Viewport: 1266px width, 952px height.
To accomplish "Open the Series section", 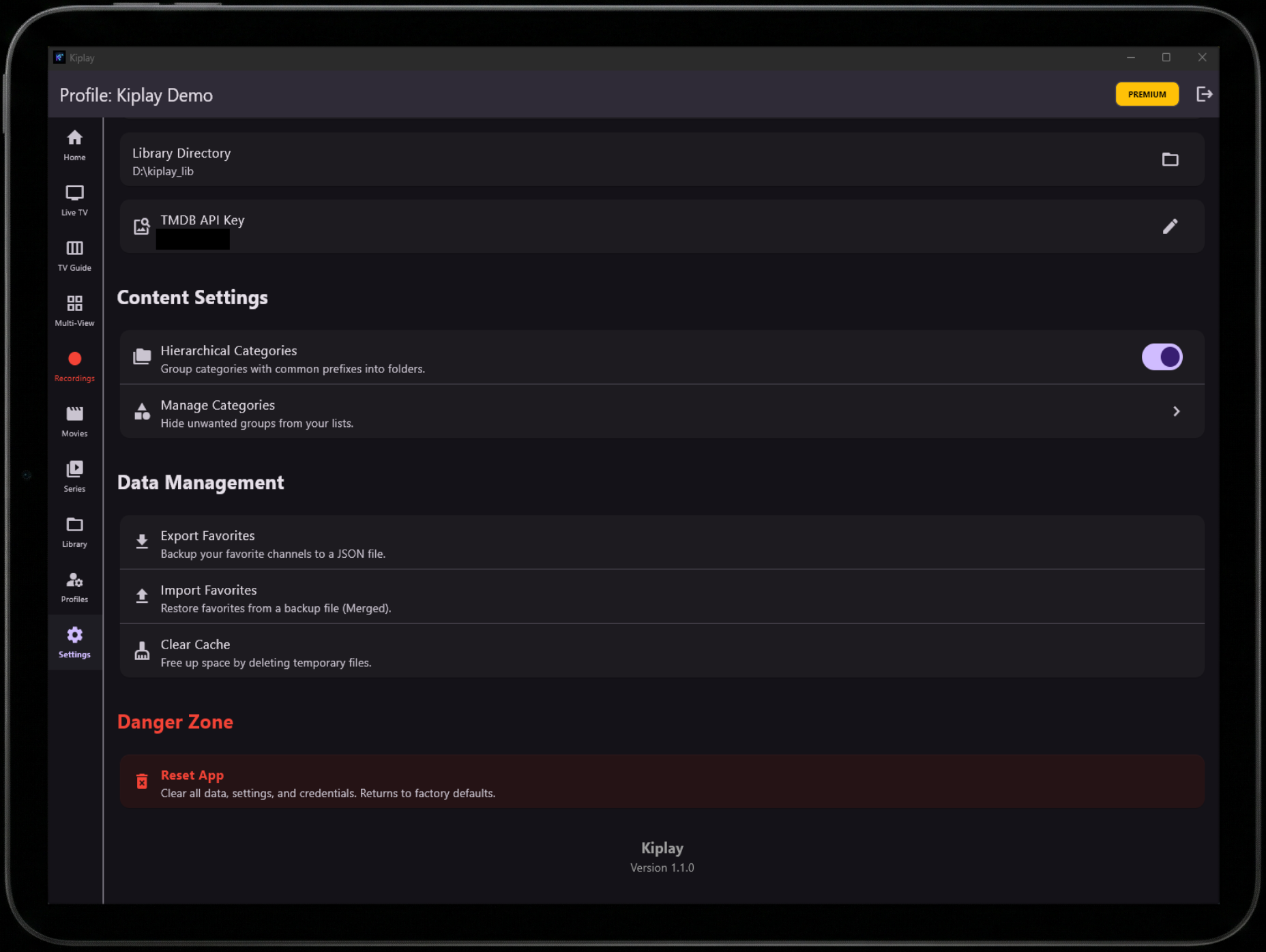I will (x=74, y=477).
